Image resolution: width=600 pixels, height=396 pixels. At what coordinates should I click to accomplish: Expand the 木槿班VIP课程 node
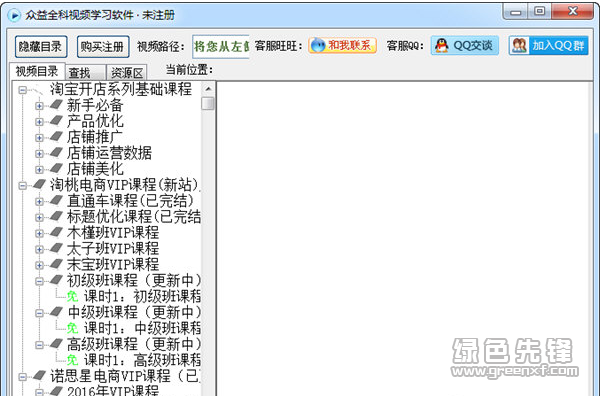point(39,233)
